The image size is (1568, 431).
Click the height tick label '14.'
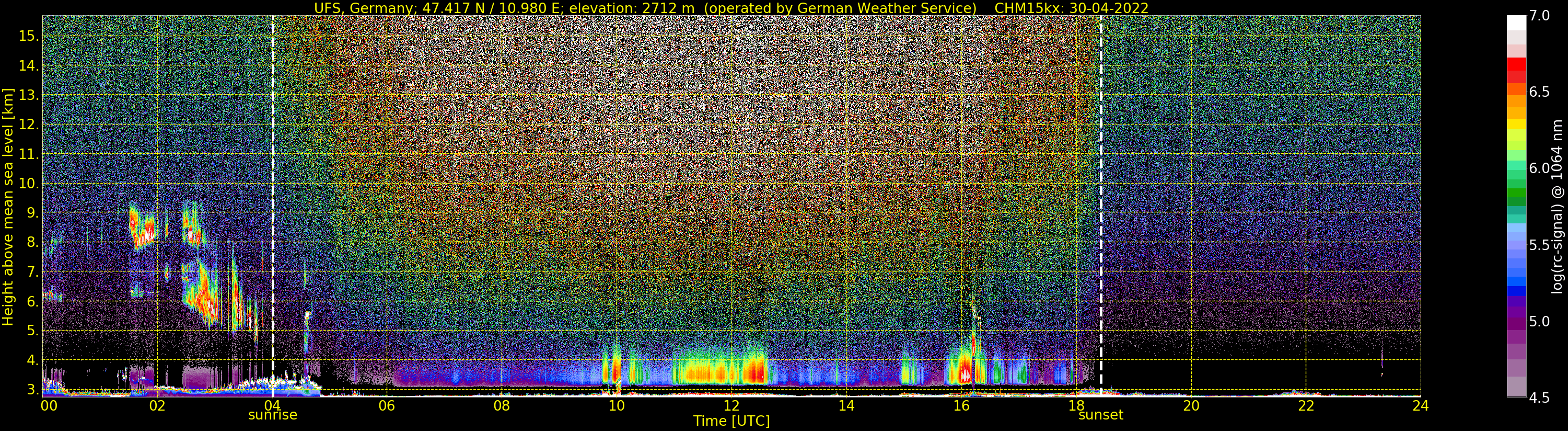(29, 66)
